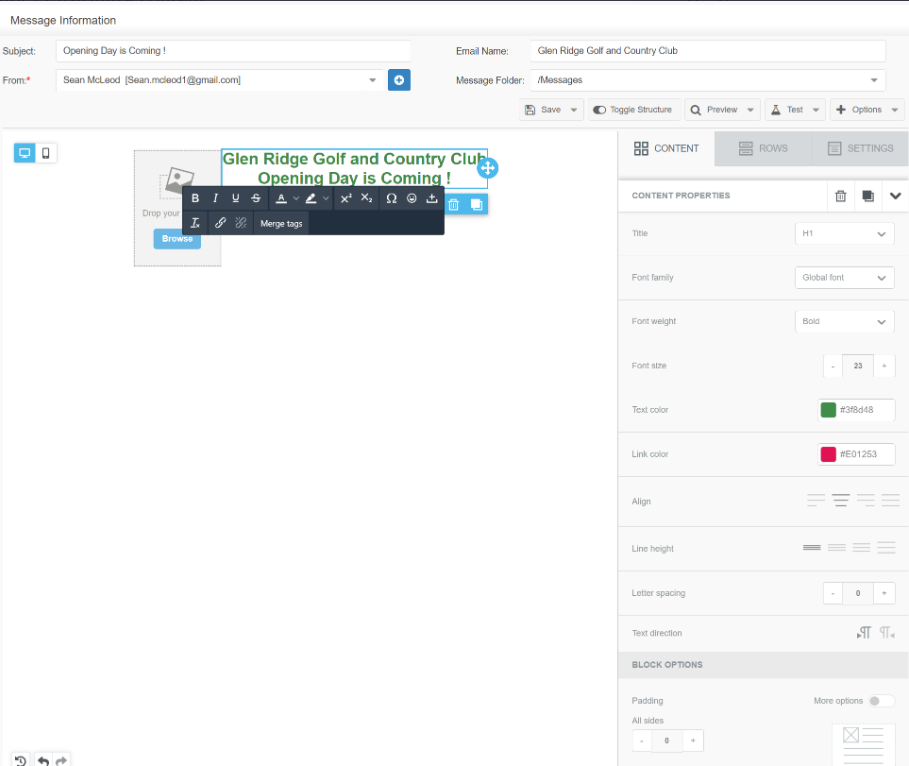Apply subscript formatting
The height and width of the screenshot is (766, 909).
[x=366, y=198]
